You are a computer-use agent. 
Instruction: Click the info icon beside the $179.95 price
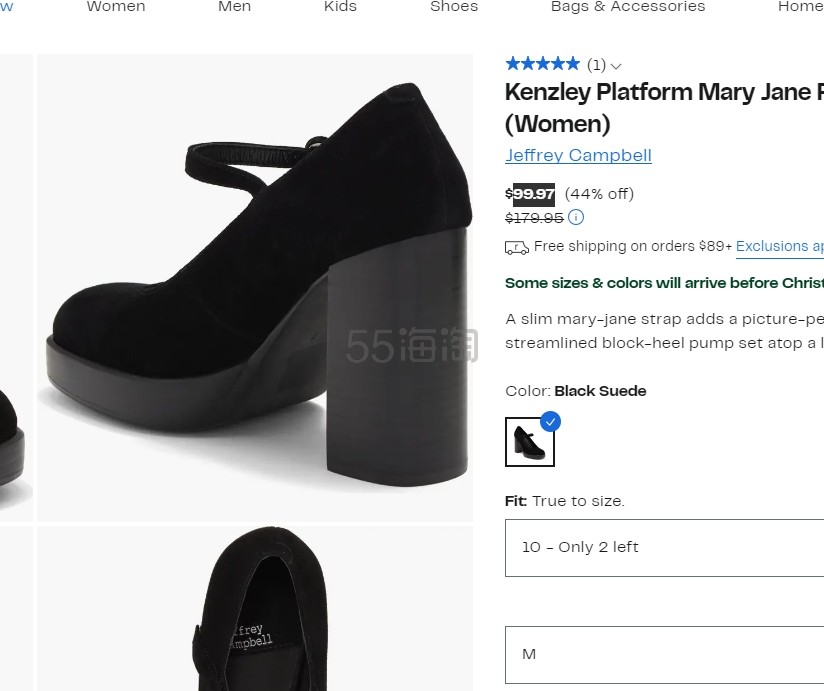(575, 217)
